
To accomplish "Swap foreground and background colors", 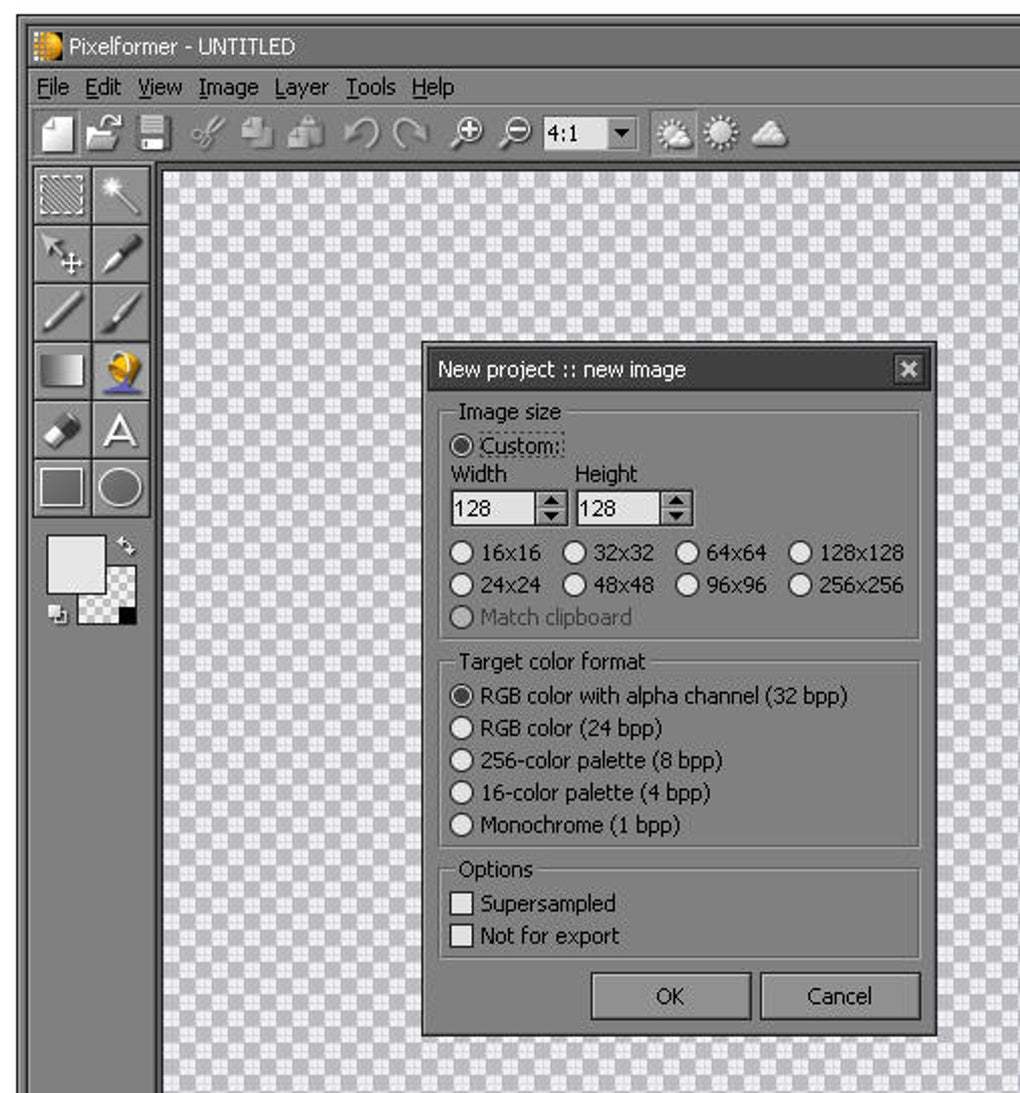I will (x=126, y=546).
